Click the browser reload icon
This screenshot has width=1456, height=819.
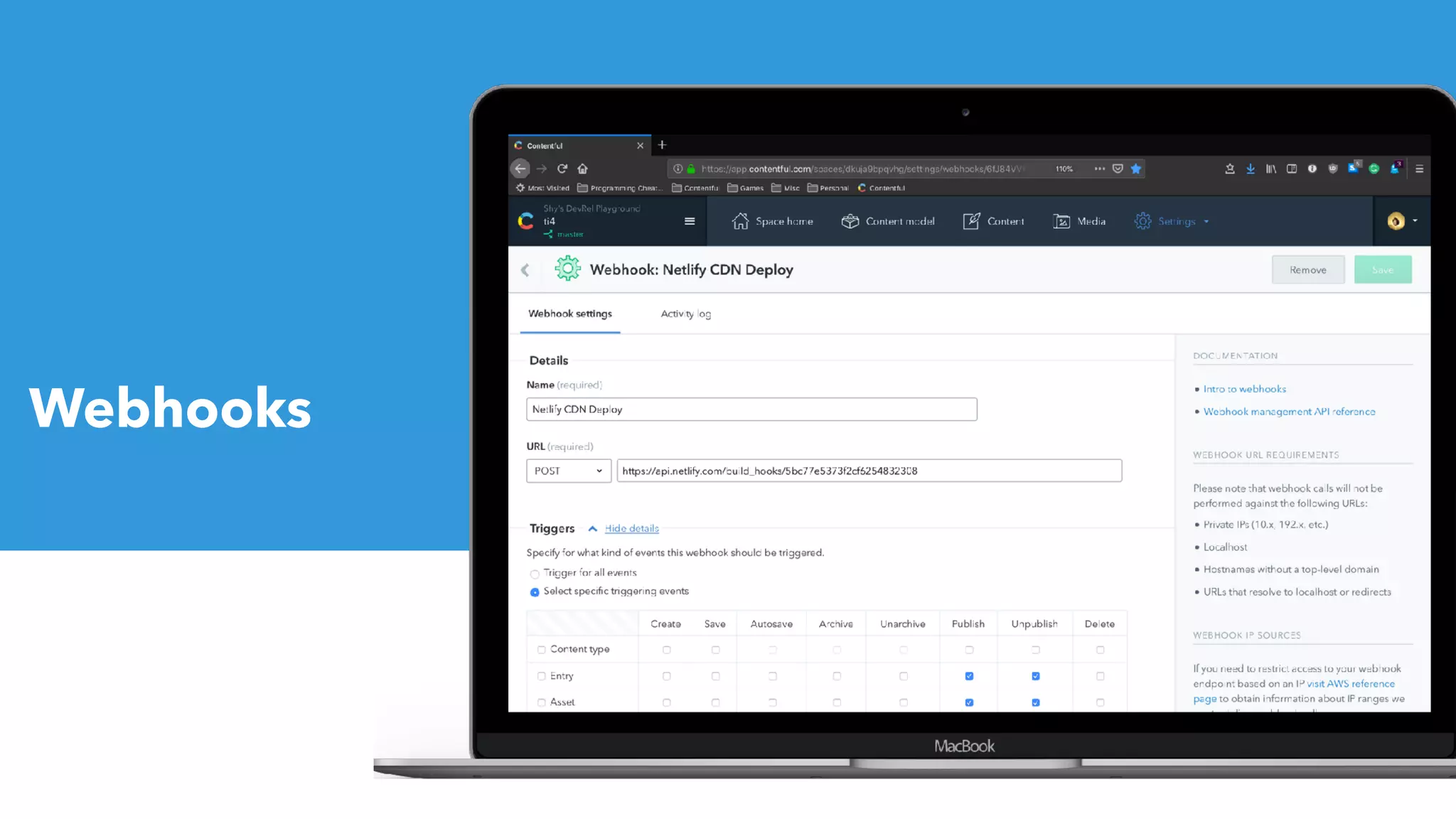click(x=562, y=168)
